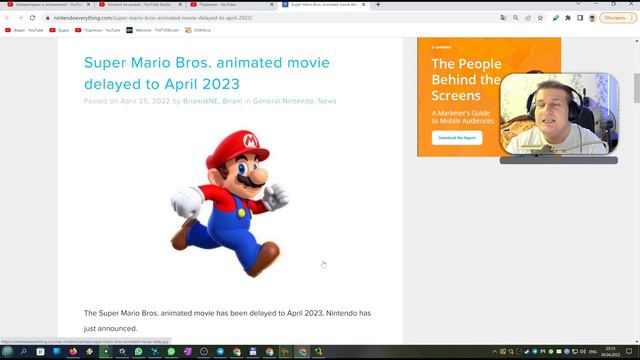This screenshot has width=640, height=360.
Task: Open the article headline link
Action: point(207,73)
